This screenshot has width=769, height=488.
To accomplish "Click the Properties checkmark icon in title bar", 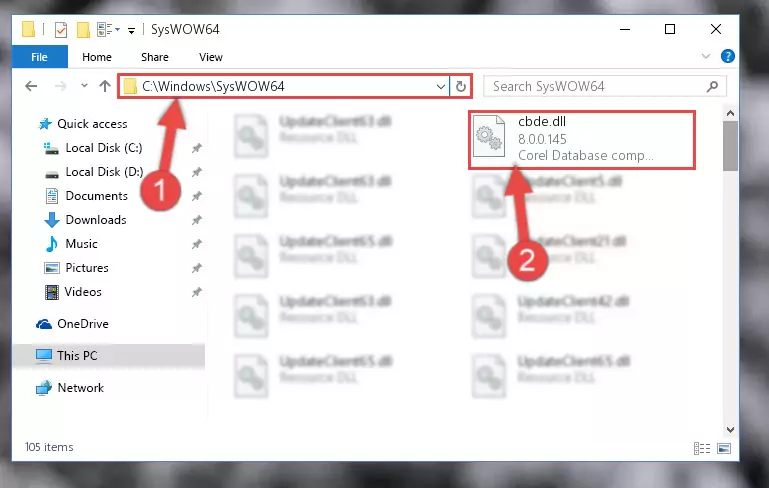I will 61,30.
